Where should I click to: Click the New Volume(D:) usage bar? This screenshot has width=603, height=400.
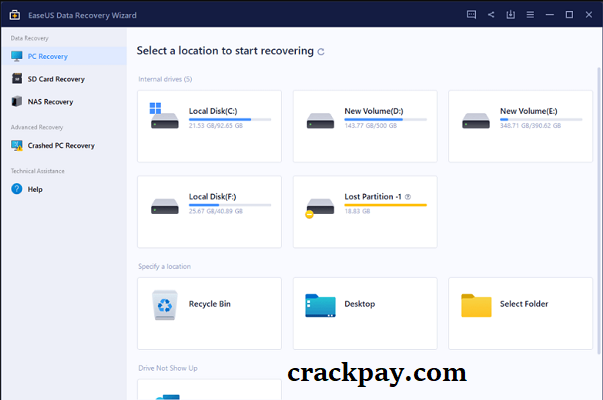385,120
